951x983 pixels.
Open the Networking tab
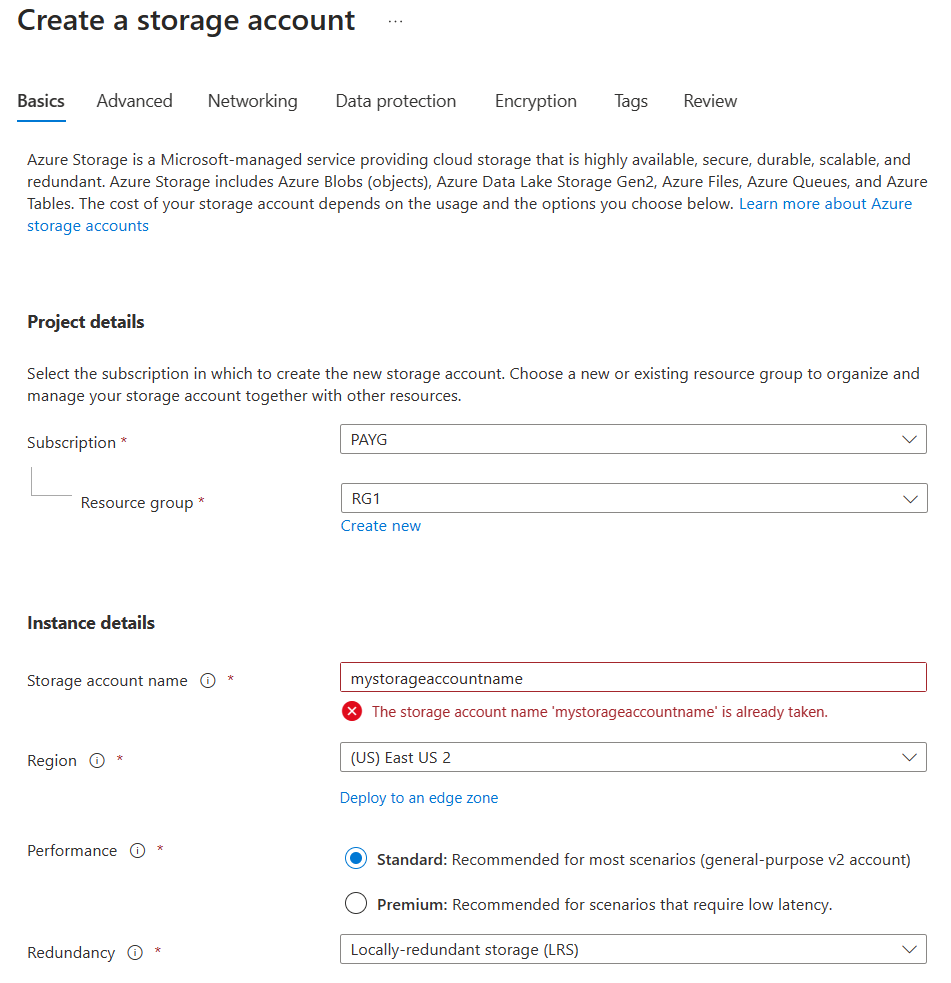(252, 101)
